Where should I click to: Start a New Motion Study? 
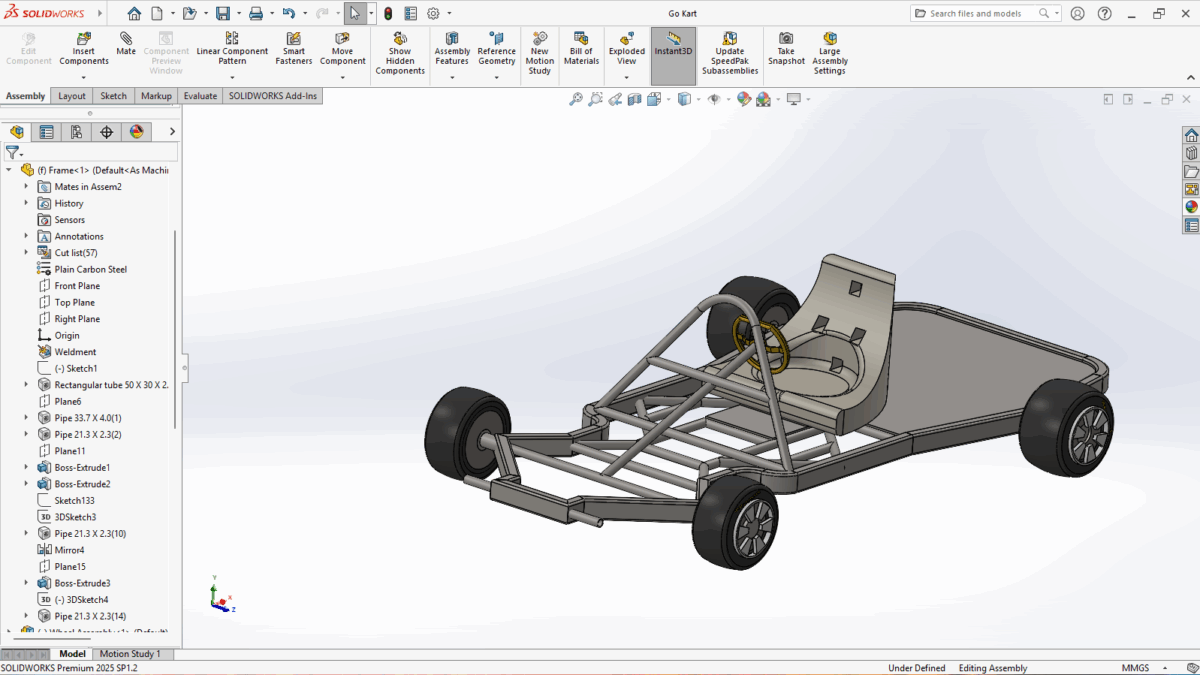tap(540, 40)
